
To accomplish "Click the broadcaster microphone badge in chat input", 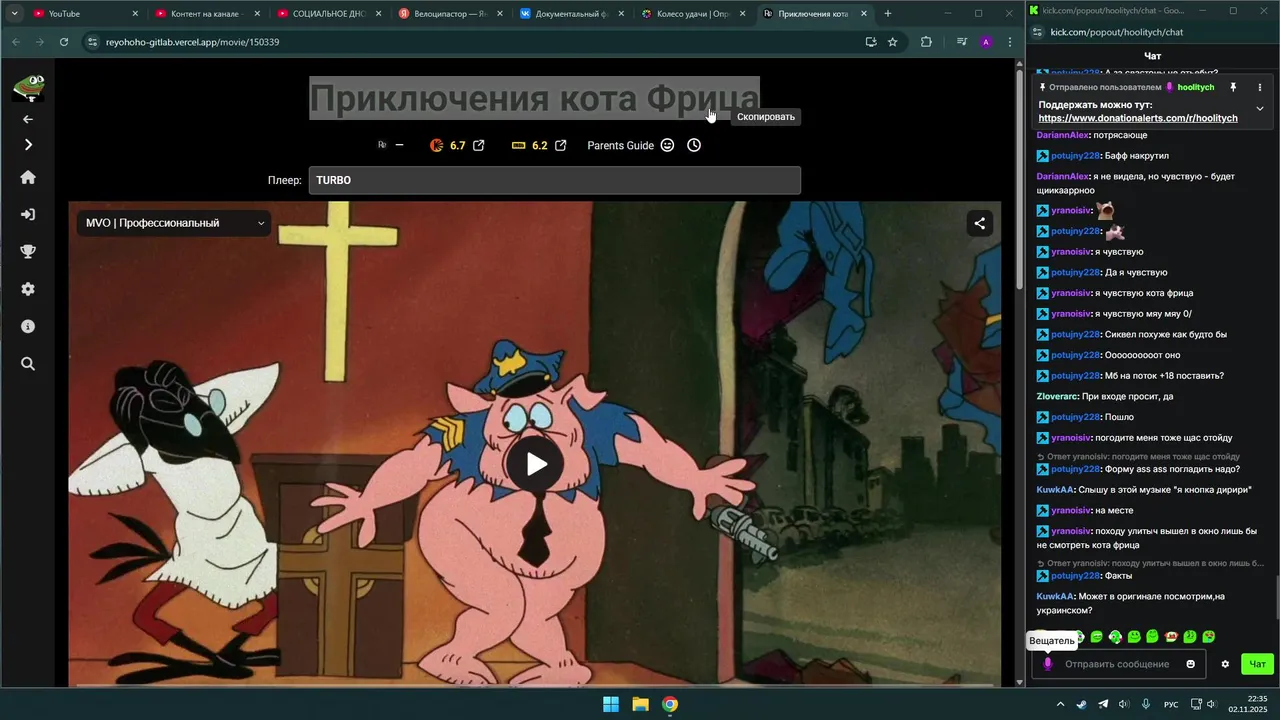I will (1048, 664).
